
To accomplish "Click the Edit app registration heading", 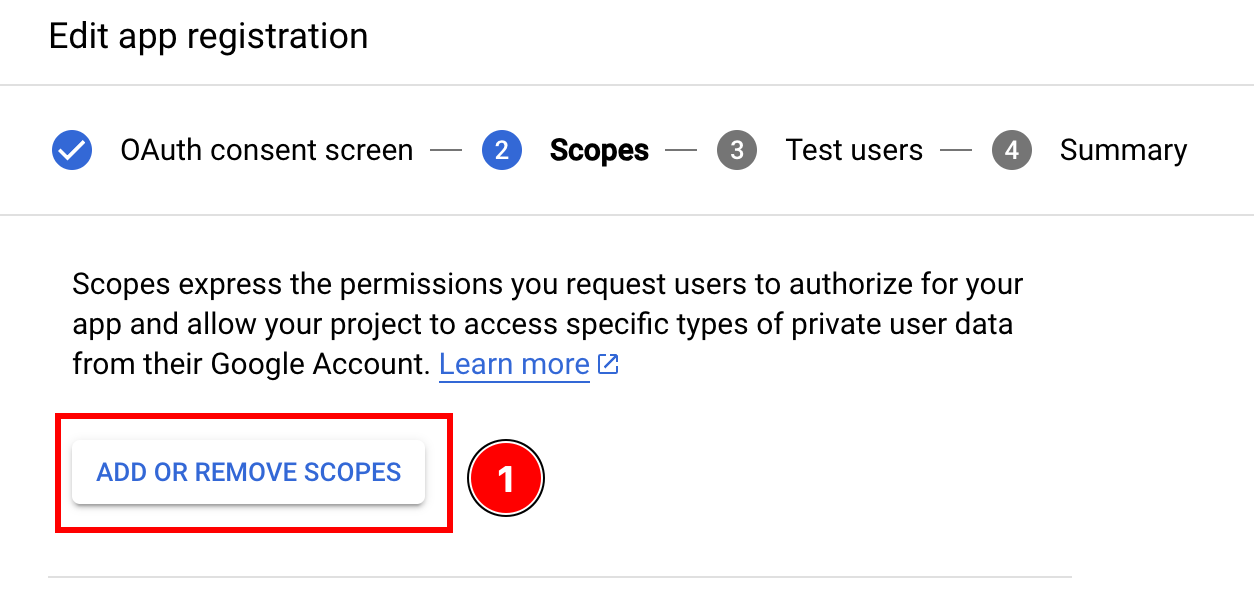I will coord(208,36).
